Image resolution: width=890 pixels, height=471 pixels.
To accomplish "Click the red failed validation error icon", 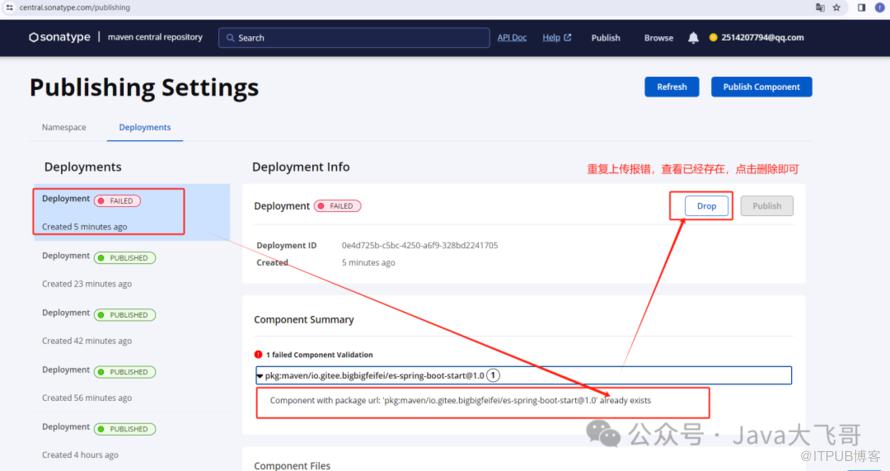I will [x=258, y=355].
